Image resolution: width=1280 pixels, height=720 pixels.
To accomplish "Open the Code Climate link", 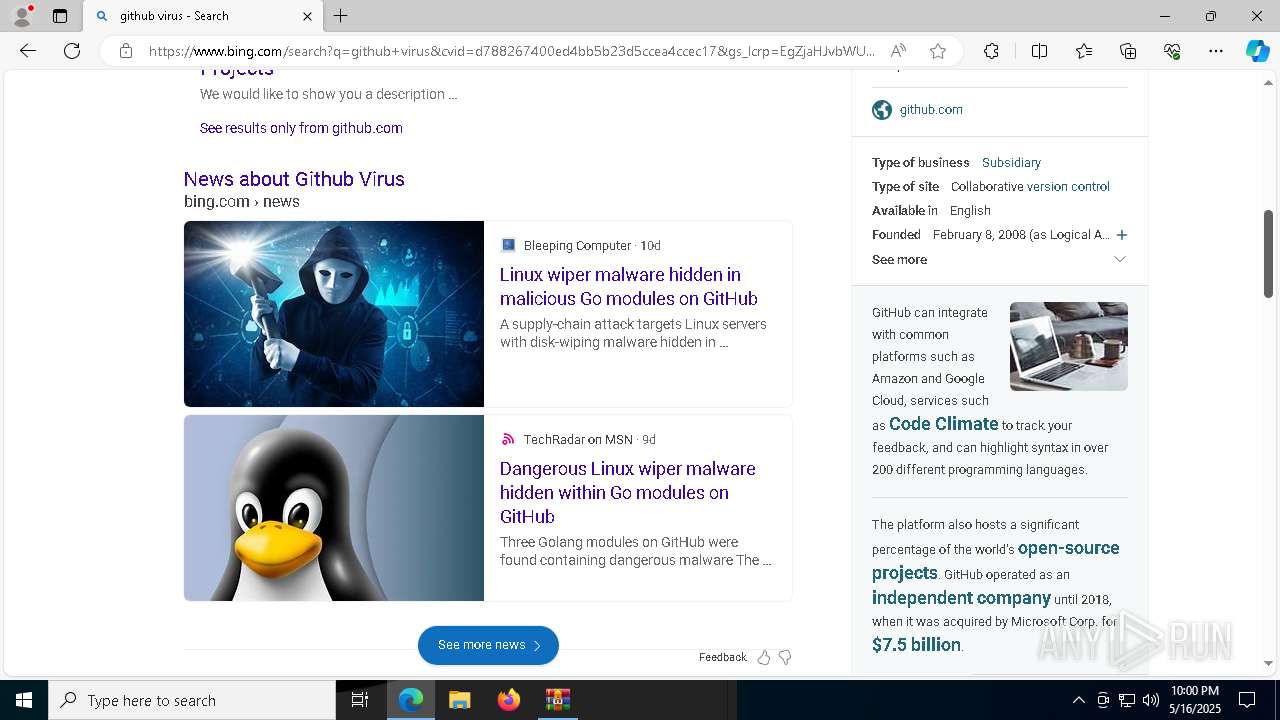I will tap(944, 424).
